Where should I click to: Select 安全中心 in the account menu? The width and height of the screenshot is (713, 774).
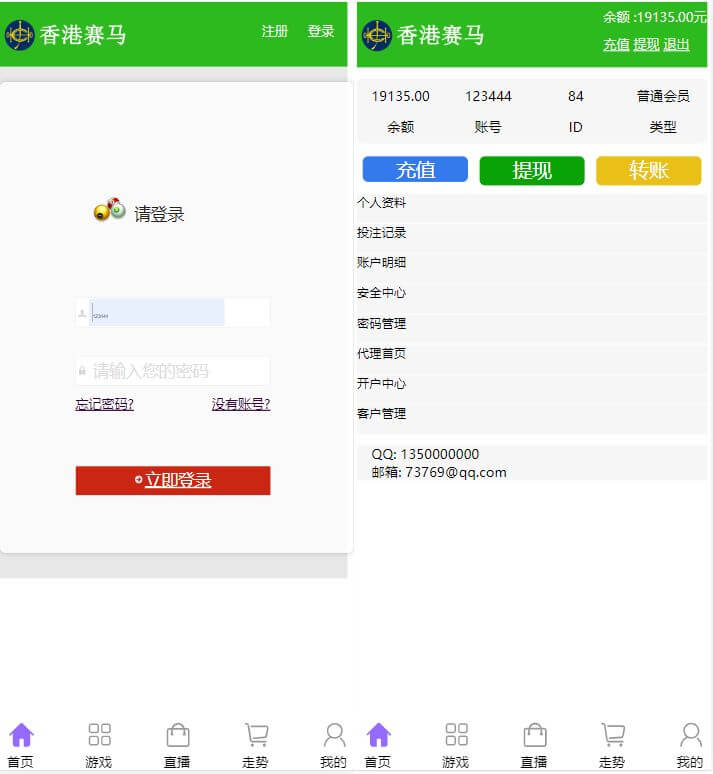pyautogui.click(x=382, y=293)
